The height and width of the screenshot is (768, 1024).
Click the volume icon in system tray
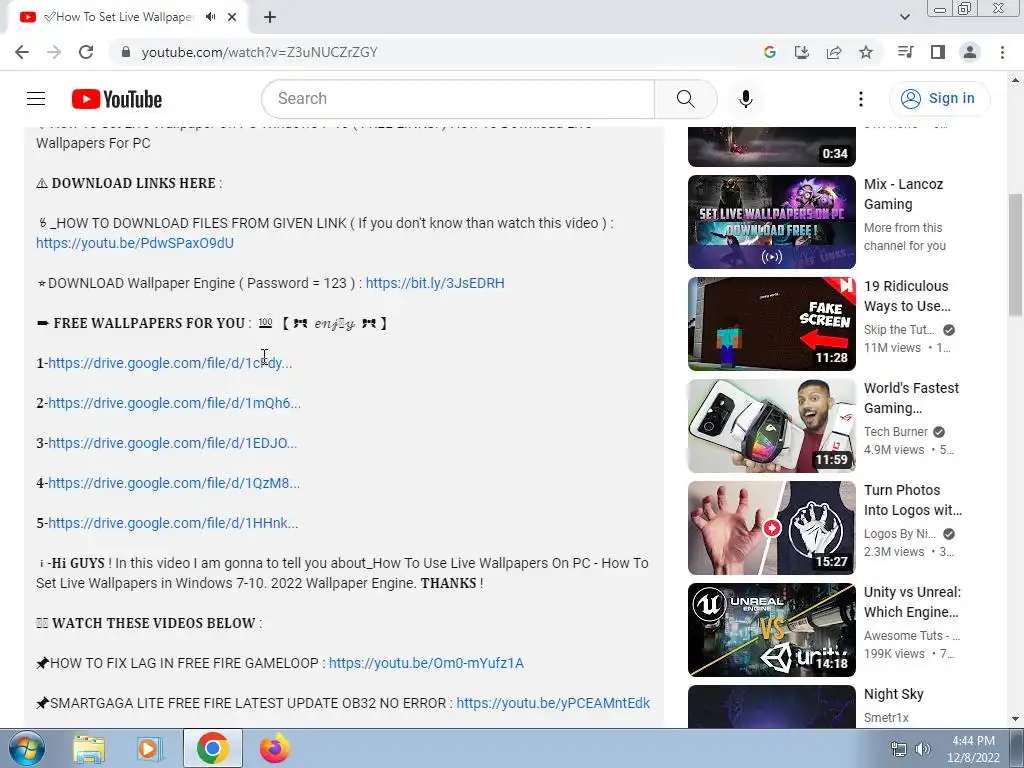point(923,749)
